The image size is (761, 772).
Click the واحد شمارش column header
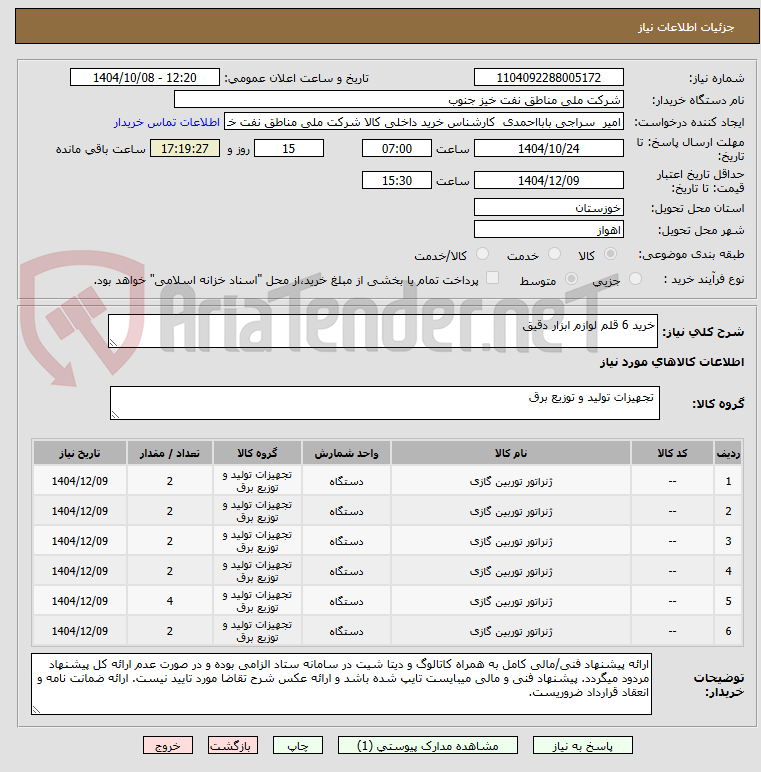click(x=346, y=453)
